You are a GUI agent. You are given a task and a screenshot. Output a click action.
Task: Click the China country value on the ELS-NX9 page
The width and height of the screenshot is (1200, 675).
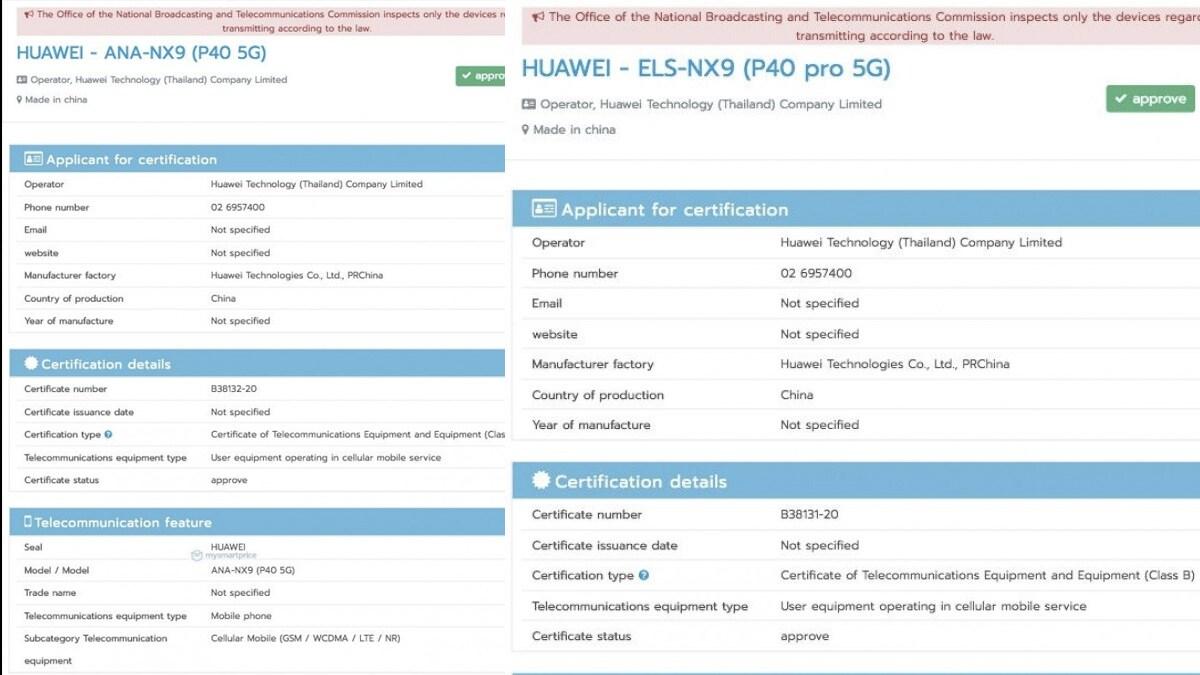[x=797, y=395]
